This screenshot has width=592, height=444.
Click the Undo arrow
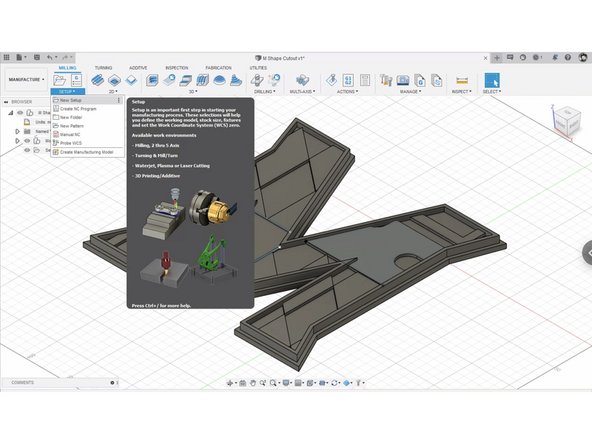coord(50,57)
